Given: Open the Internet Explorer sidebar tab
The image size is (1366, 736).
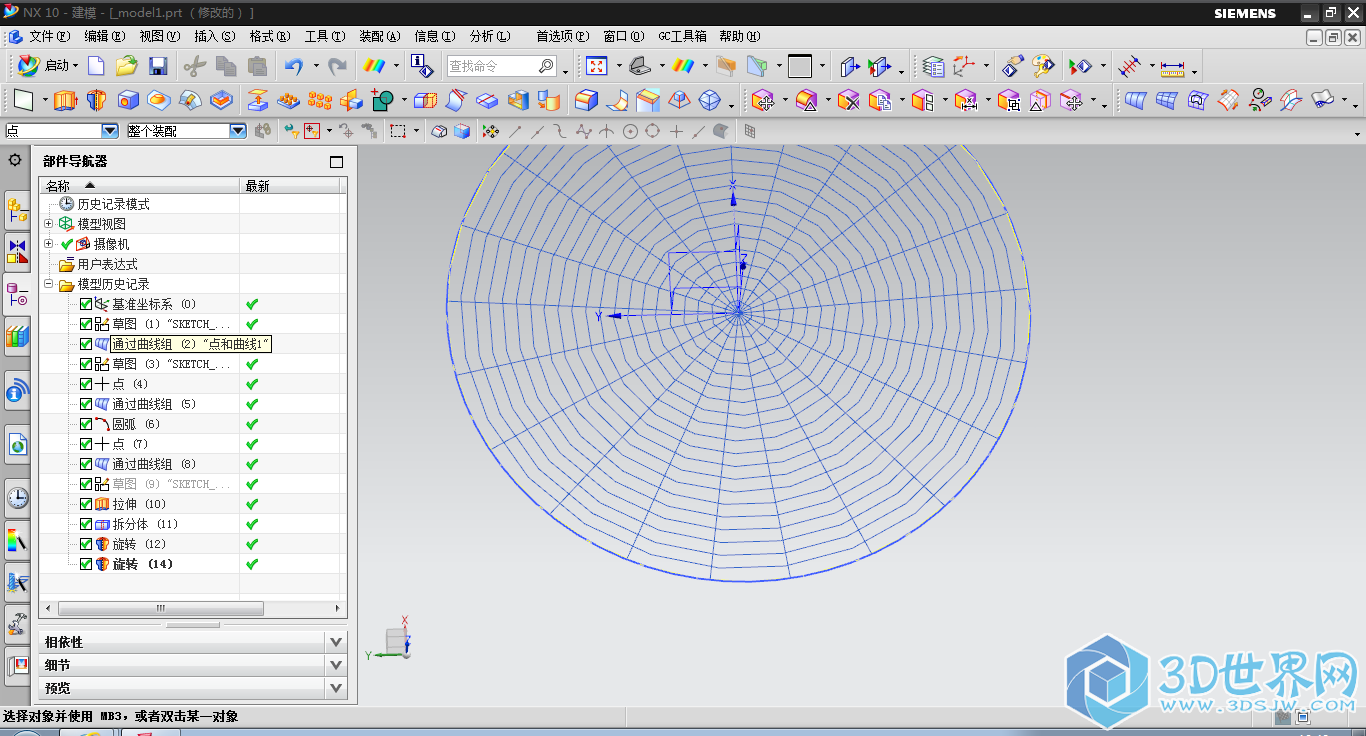Looking at the screenshot, I should (x=17, y=444).
